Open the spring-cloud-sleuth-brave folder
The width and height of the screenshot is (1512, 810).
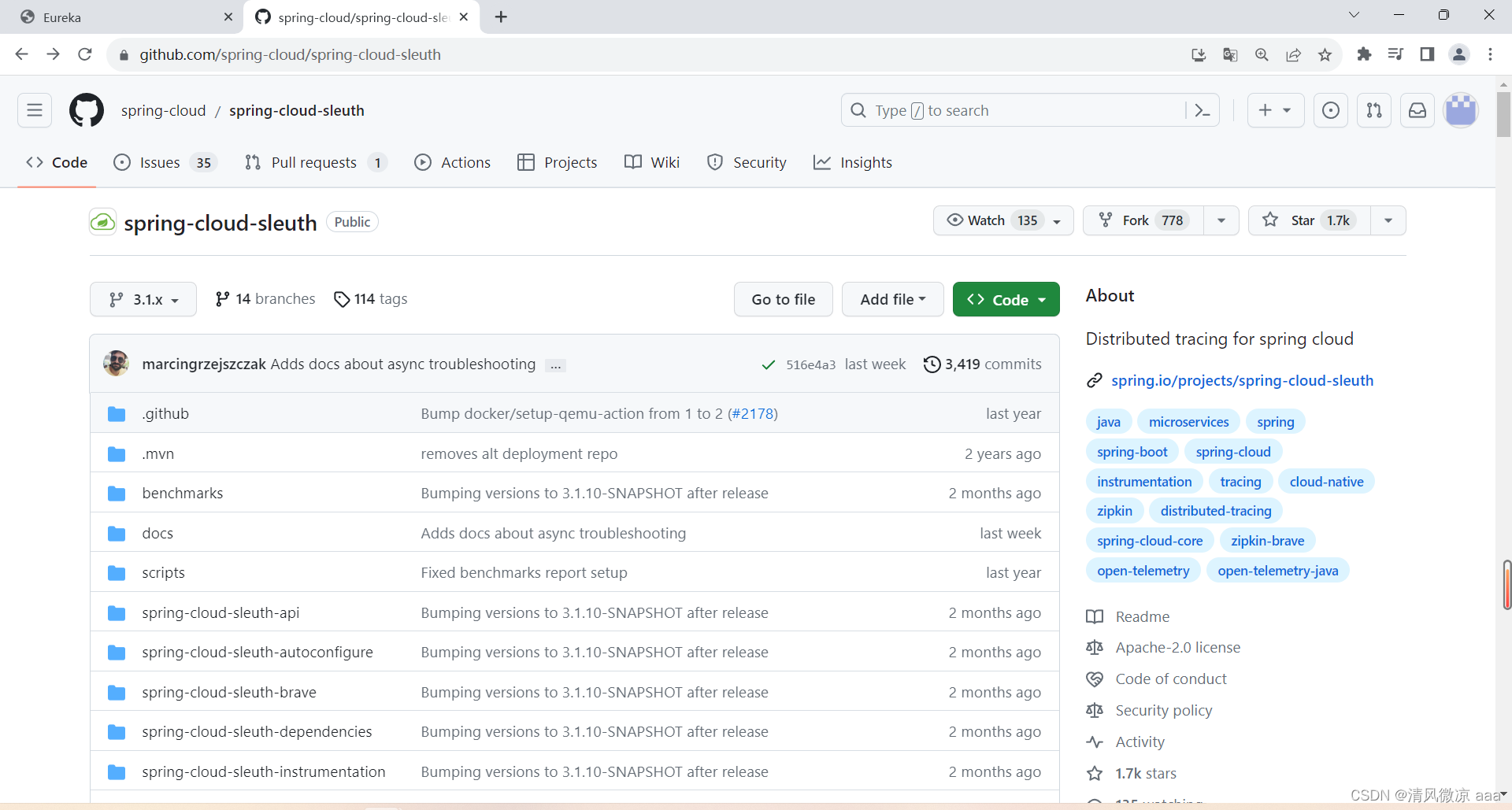pos(229,693)
